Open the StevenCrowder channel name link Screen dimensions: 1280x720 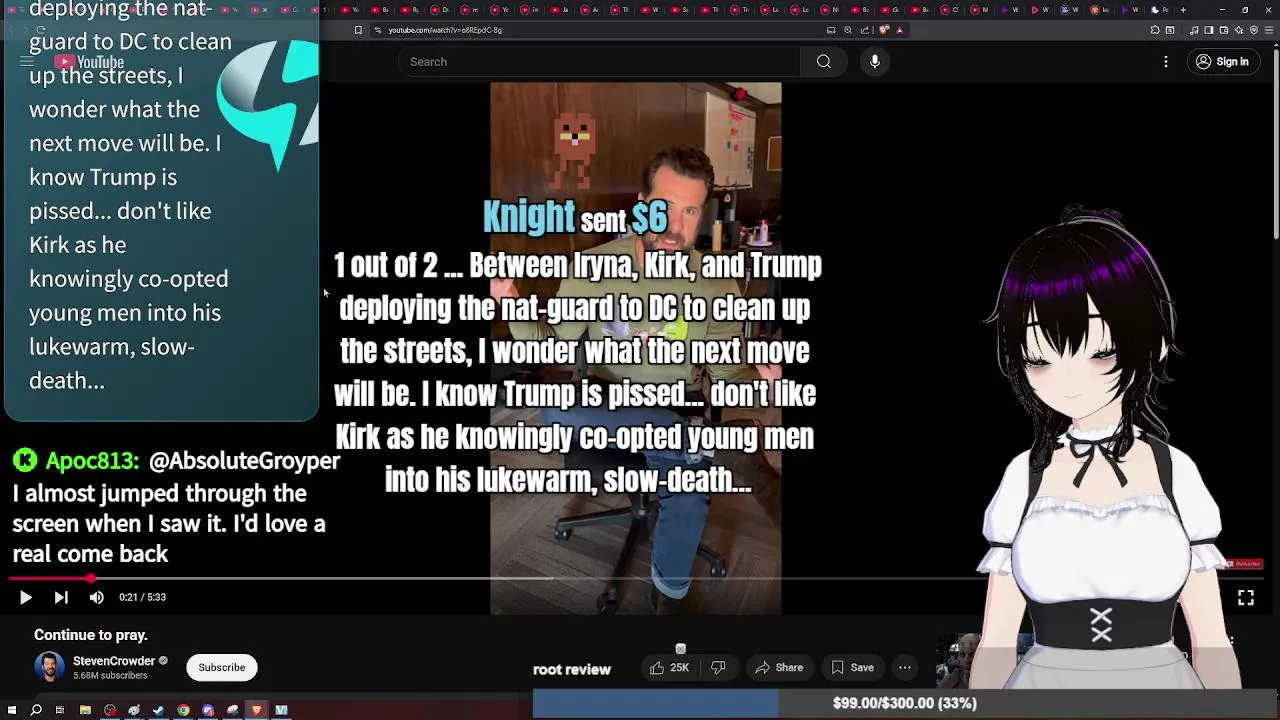pyautogui.click(x=114, y=661)
